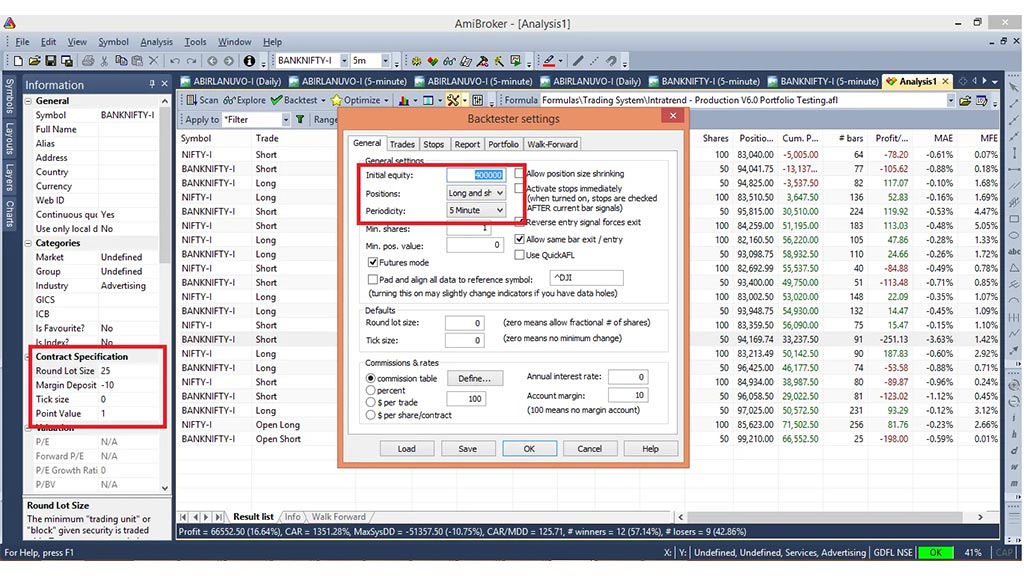Click the Pick formula file folder icon

tap(965, 100)
